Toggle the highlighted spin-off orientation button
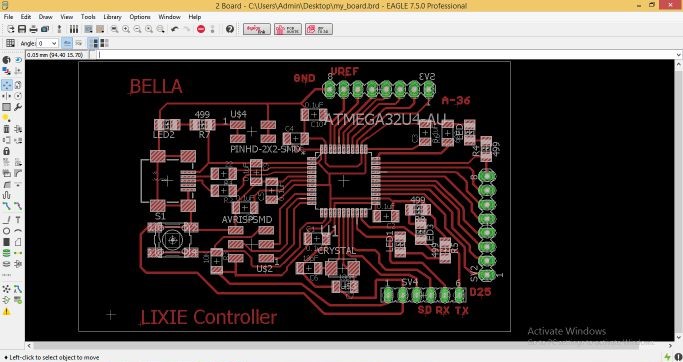The width and height of the screenshot is (683, 362). tap(67, 43)
